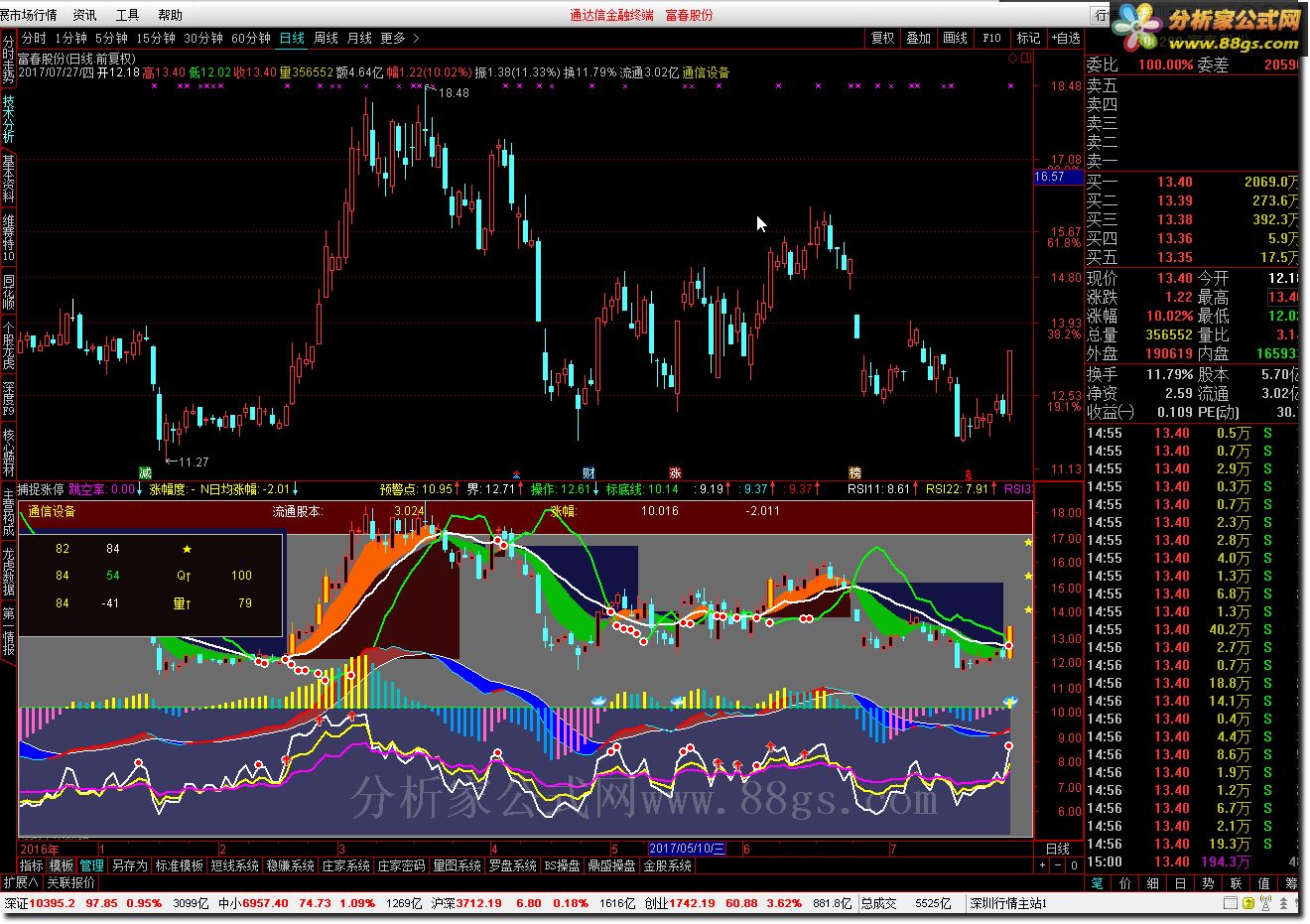Screen dimensions: 1310x924
Task: Click the 涨 marker under the chart
Action: tap(676, 472)
